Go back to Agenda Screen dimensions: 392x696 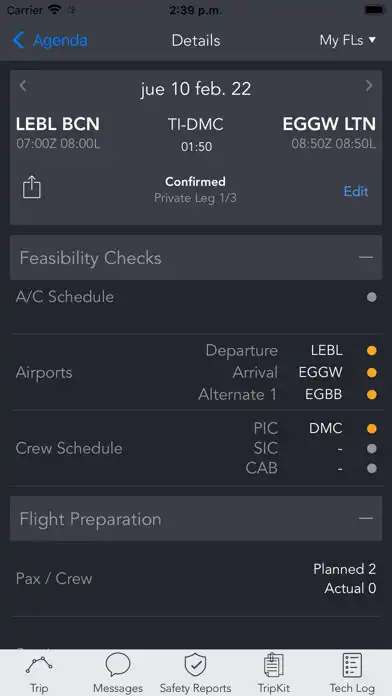point(50,40)
